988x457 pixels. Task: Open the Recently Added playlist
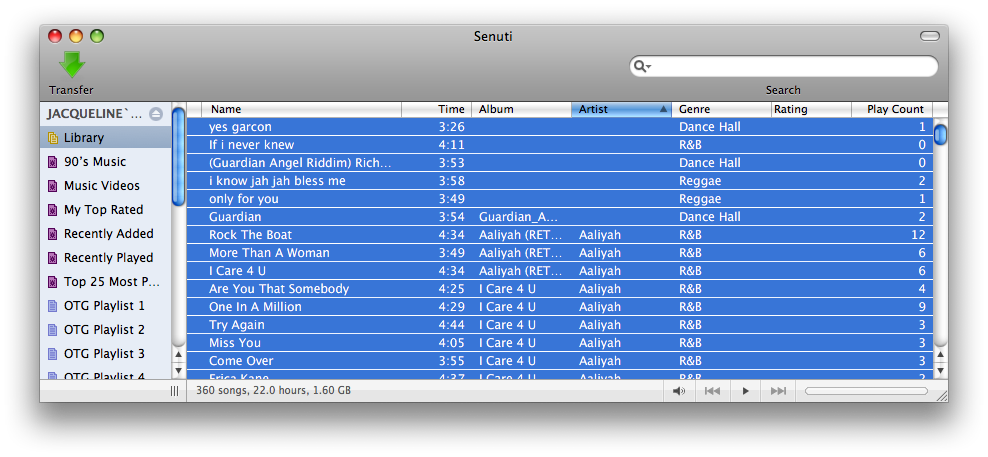pos(106,233)
